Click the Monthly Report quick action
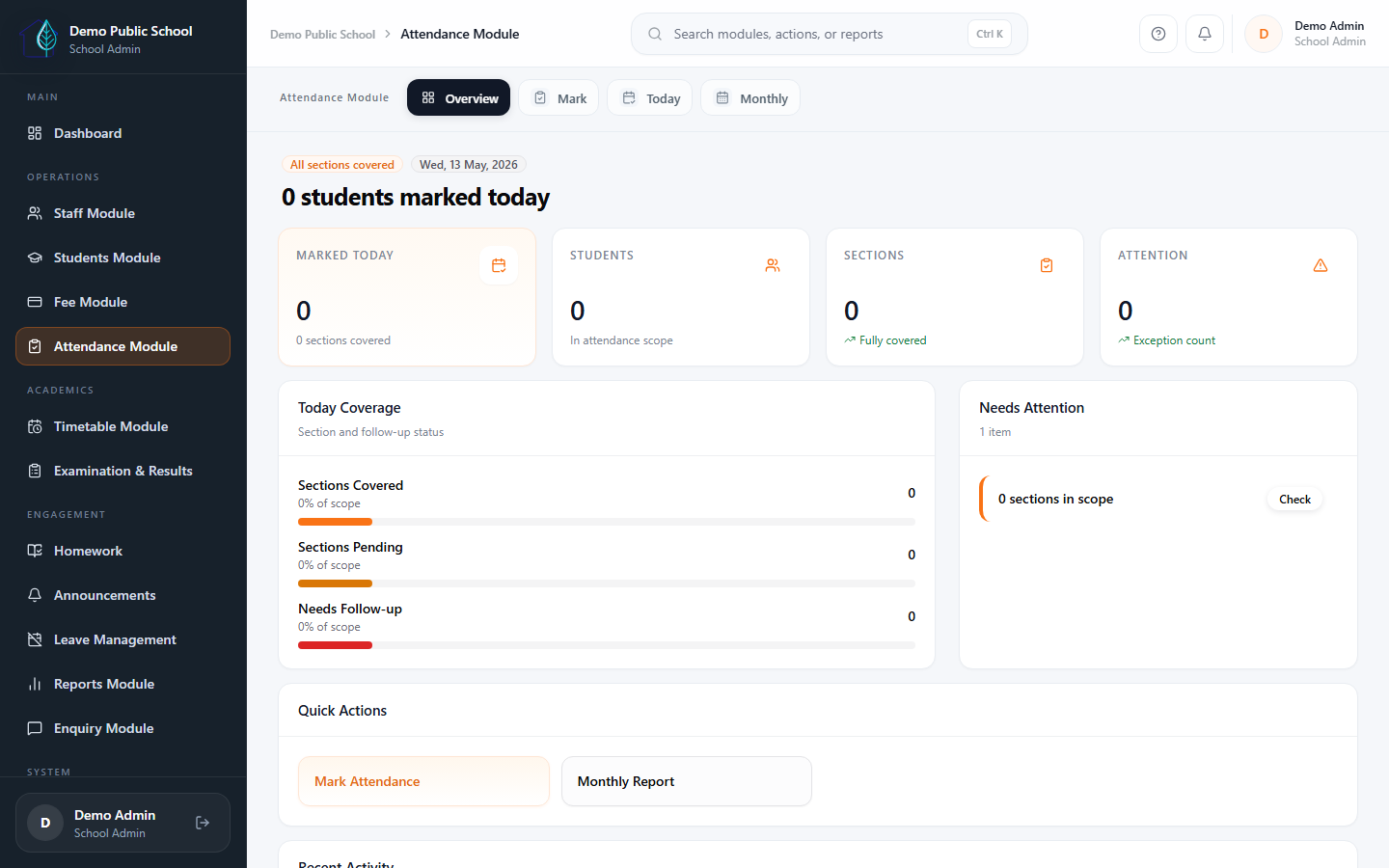This screenshot has width=1389, height=868. [687, 781]
